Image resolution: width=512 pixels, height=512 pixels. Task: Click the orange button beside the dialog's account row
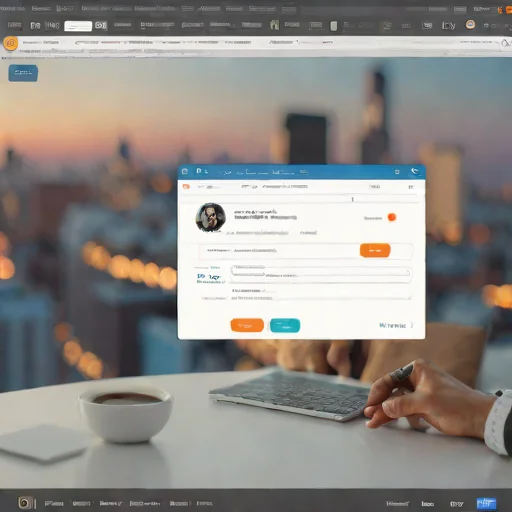(375, 250)
